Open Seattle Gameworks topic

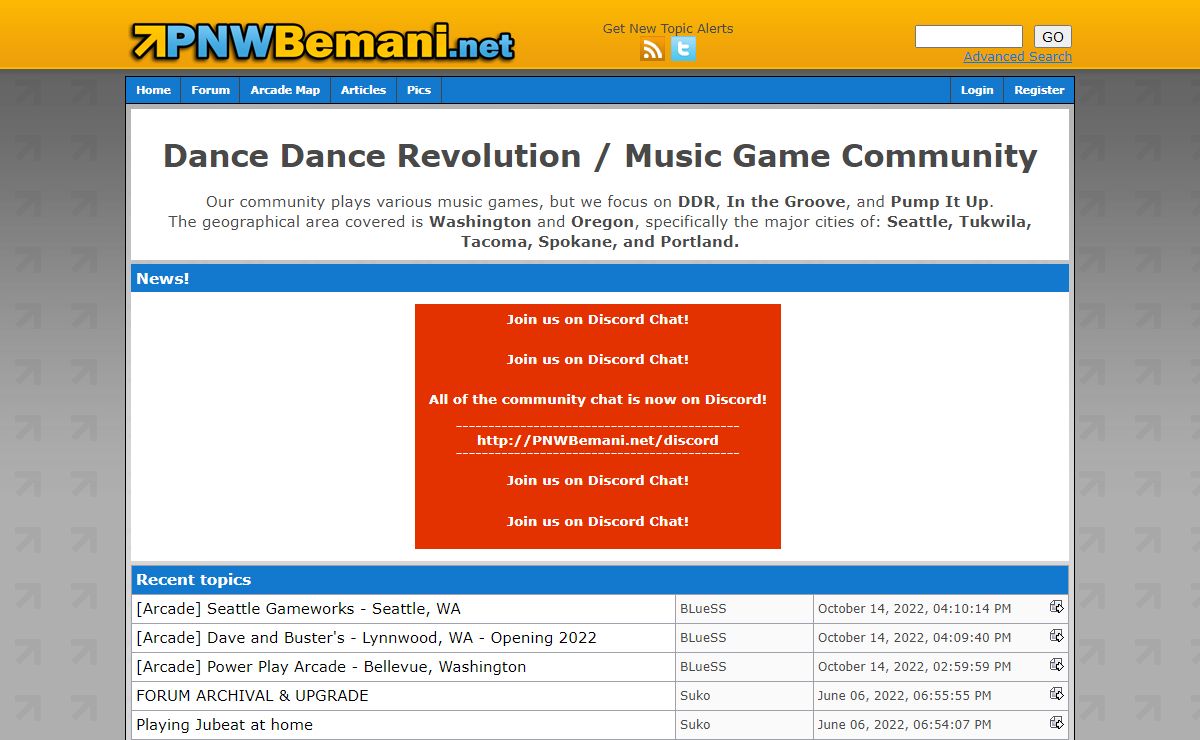point(298,608)
